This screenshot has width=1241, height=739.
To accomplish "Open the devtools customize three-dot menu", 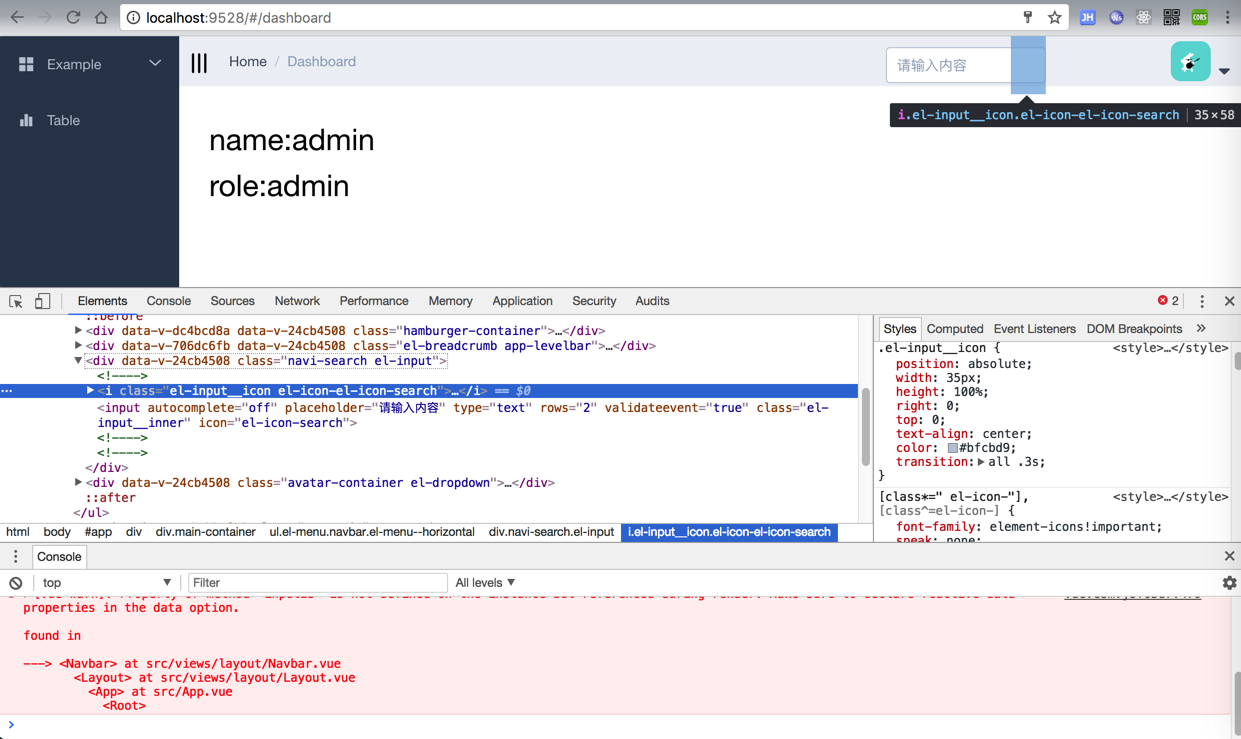I will (x=1202, y=301).
